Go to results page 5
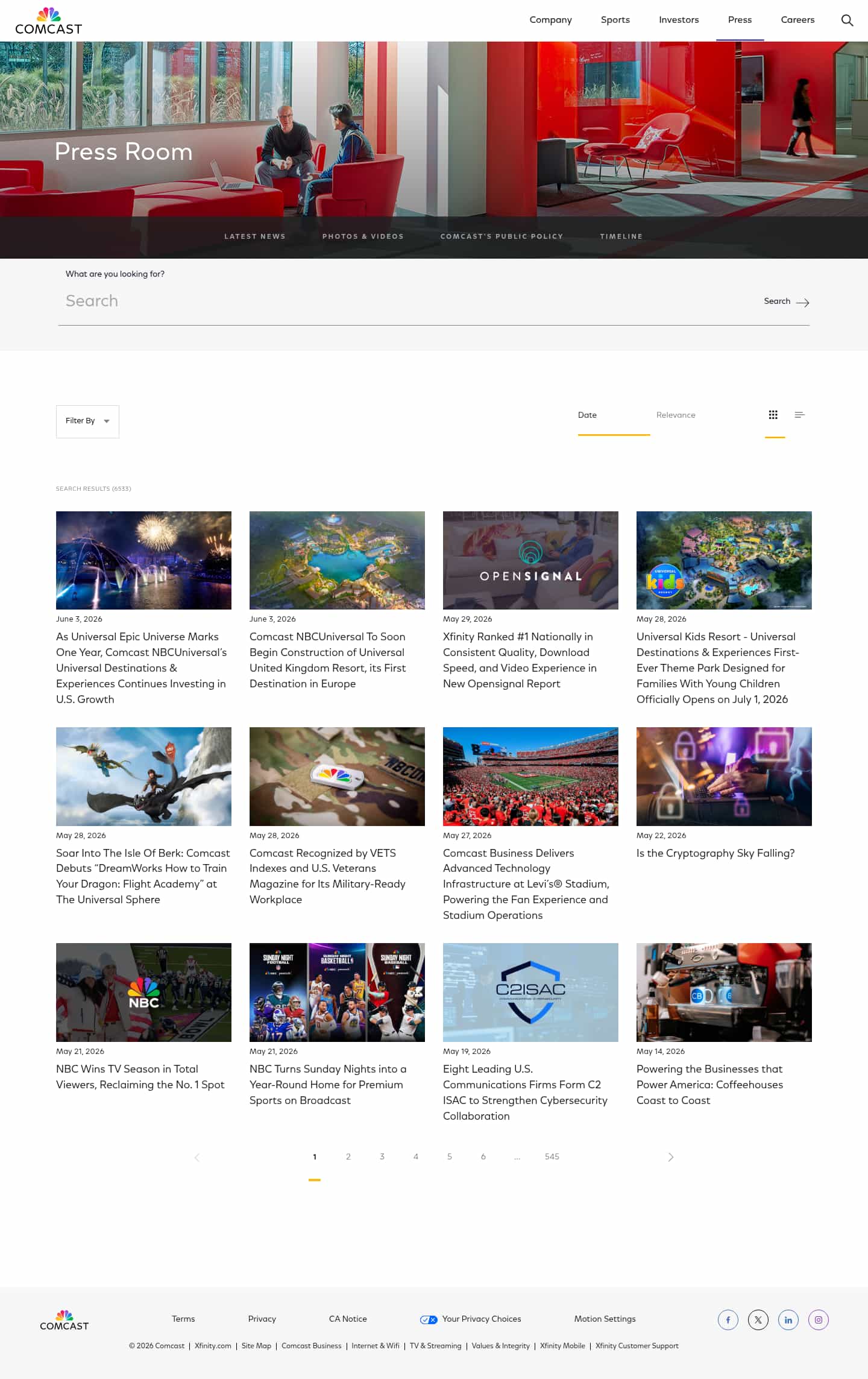868x1379 pixels. (x=450, y=1157)
